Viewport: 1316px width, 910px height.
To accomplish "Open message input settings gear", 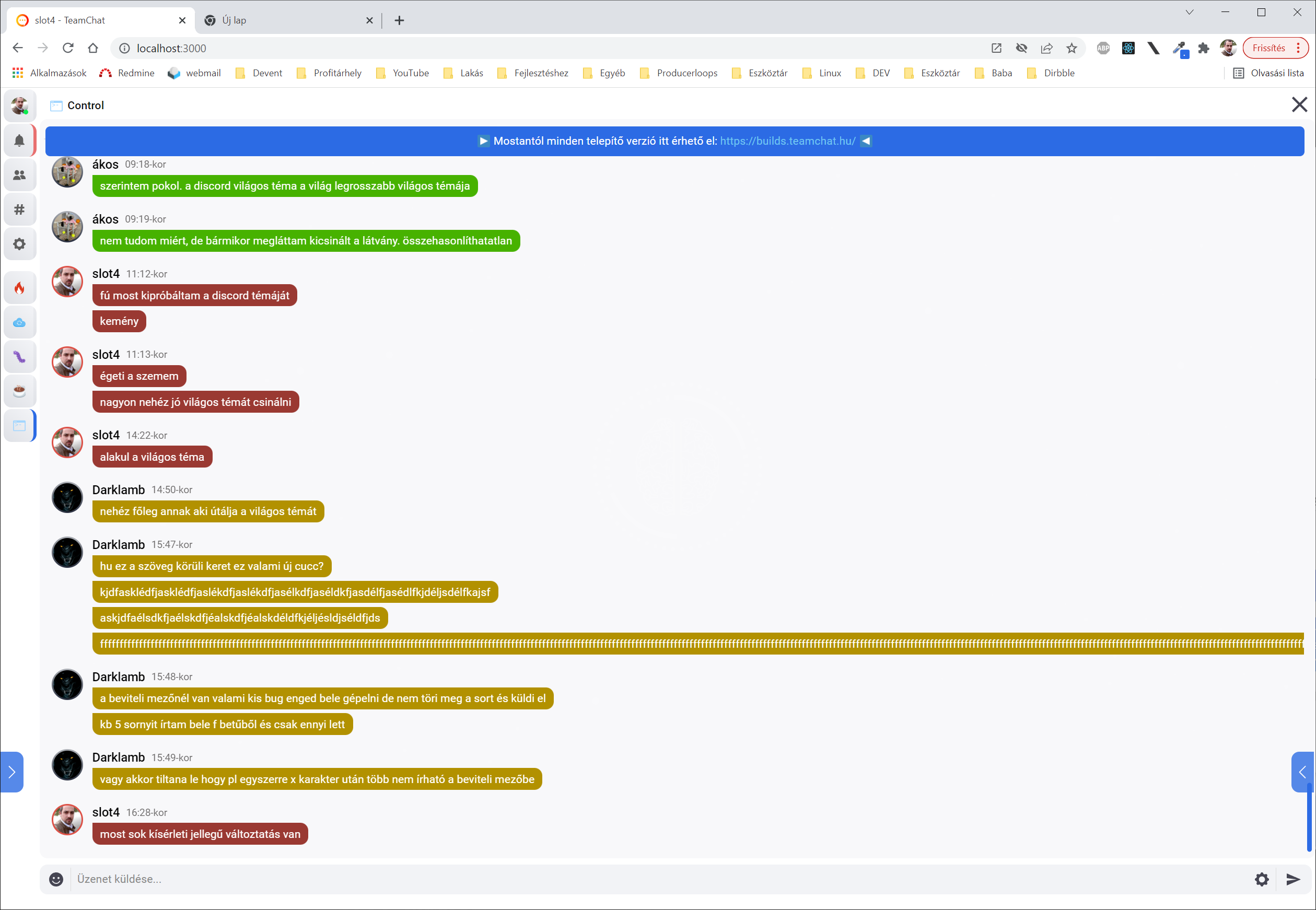I will click(x=1261, y=879).
